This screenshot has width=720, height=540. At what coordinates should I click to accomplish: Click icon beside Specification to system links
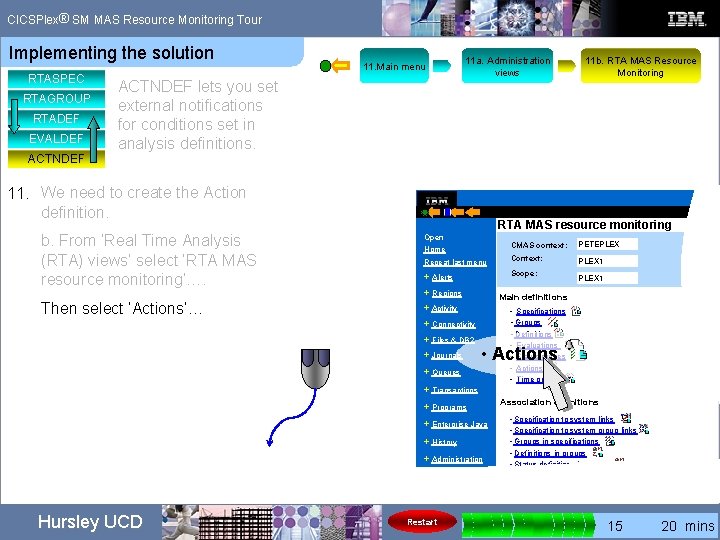[x=625, y=418]
